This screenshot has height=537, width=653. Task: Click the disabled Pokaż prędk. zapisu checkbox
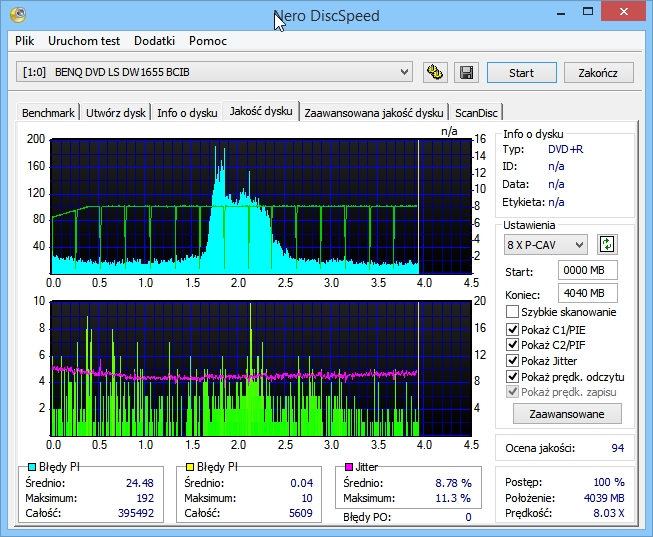[x=512, y=392]
